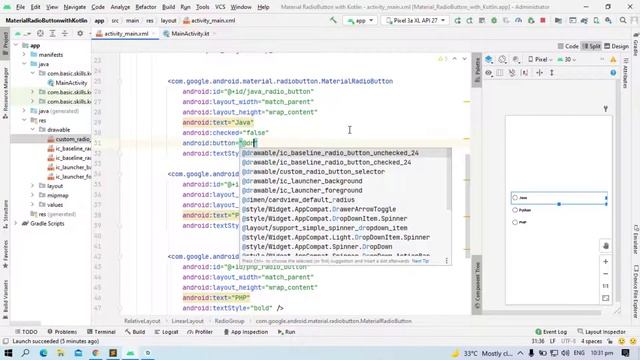Collapse the drawable folder
Image resolution: width=640 pixels, height=360 pixels.
[x=33, y=130]
